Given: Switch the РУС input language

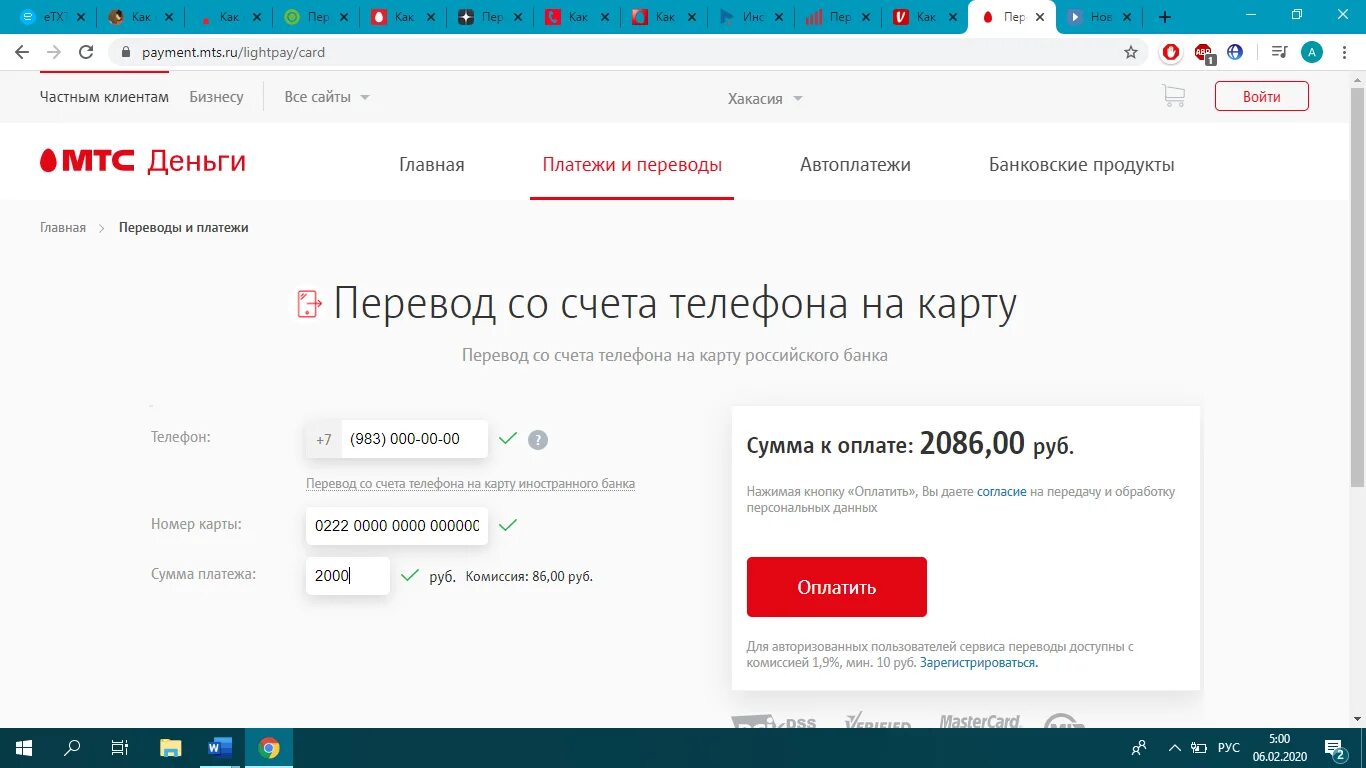Looking at the screenshot, I should point(1229,748).
